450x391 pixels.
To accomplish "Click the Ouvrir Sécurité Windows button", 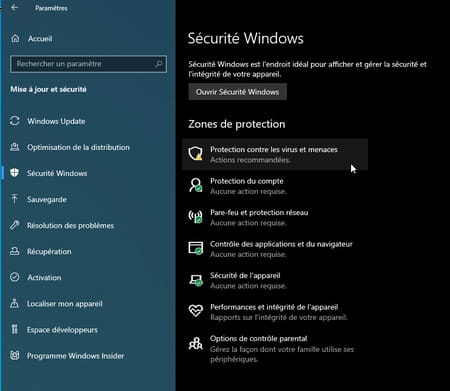I will (237, 92).
